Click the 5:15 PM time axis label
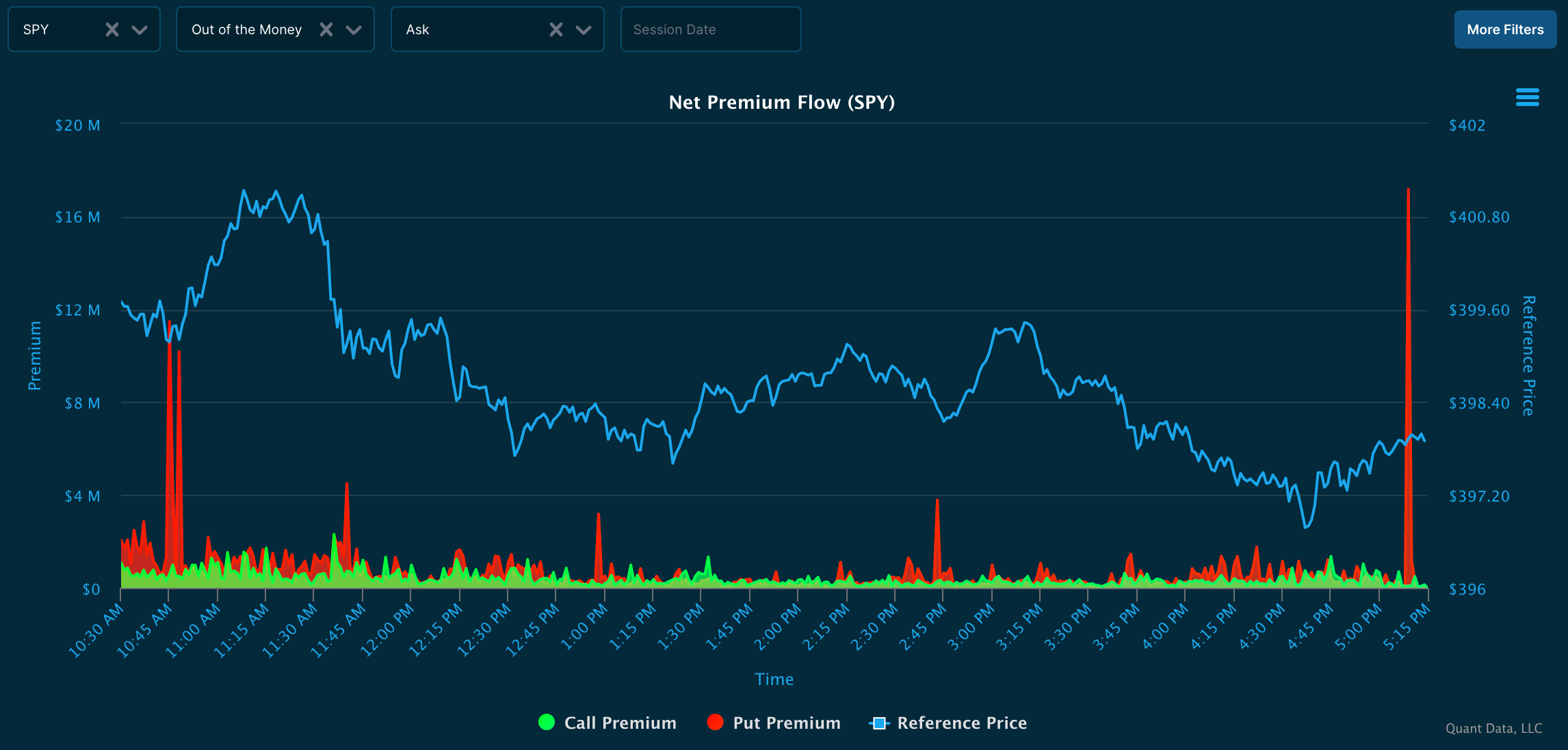 (x=1407, y=628)
